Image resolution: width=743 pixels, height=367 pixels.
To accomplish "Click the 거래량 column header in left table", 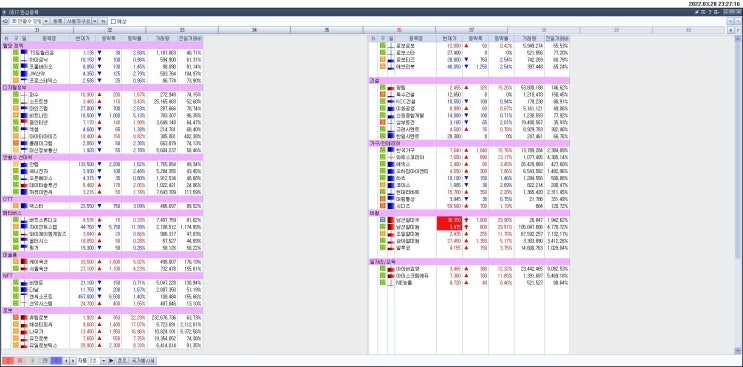I will (x=163, y=38).
